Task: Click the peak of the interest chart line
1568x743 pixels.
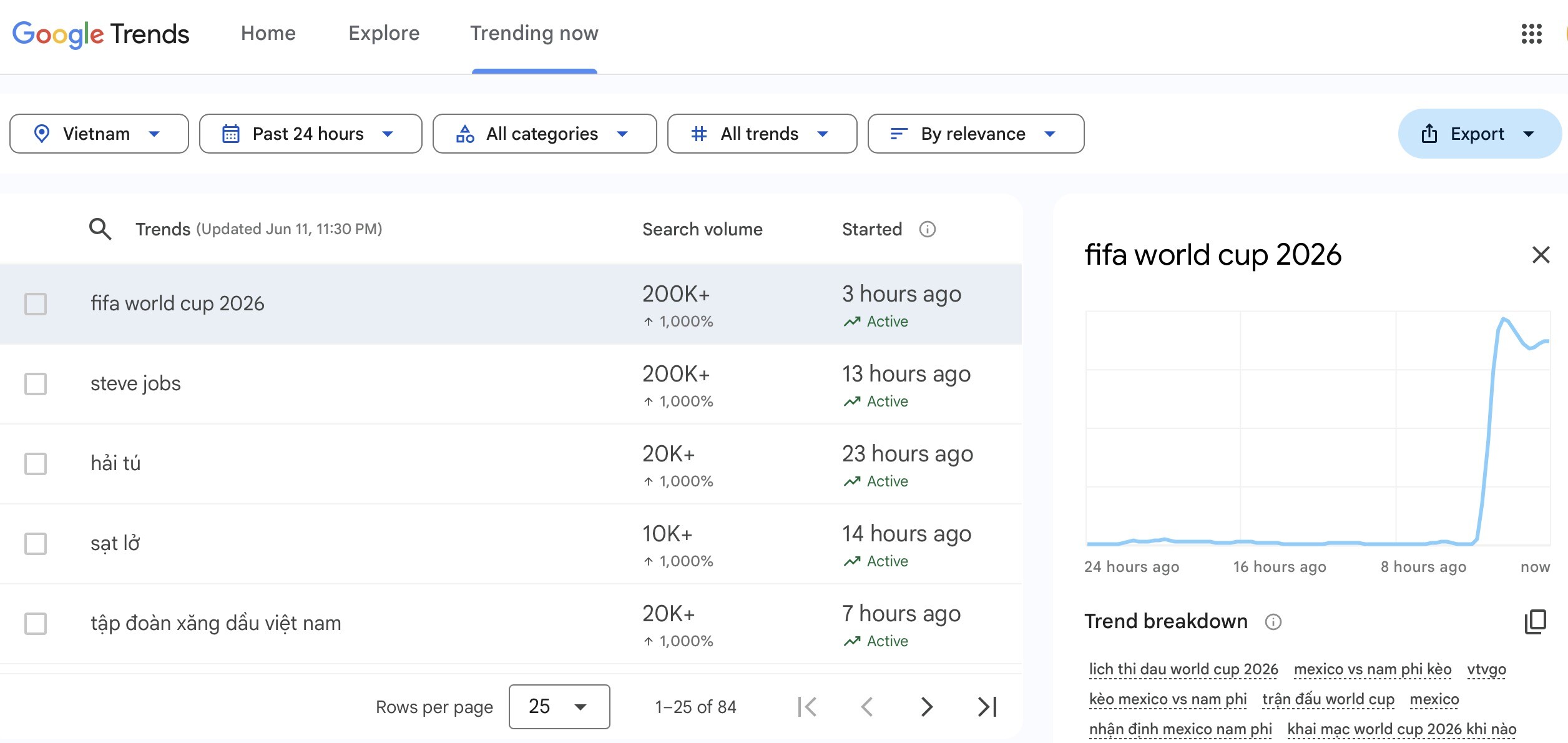Action: click(1504, 319)
